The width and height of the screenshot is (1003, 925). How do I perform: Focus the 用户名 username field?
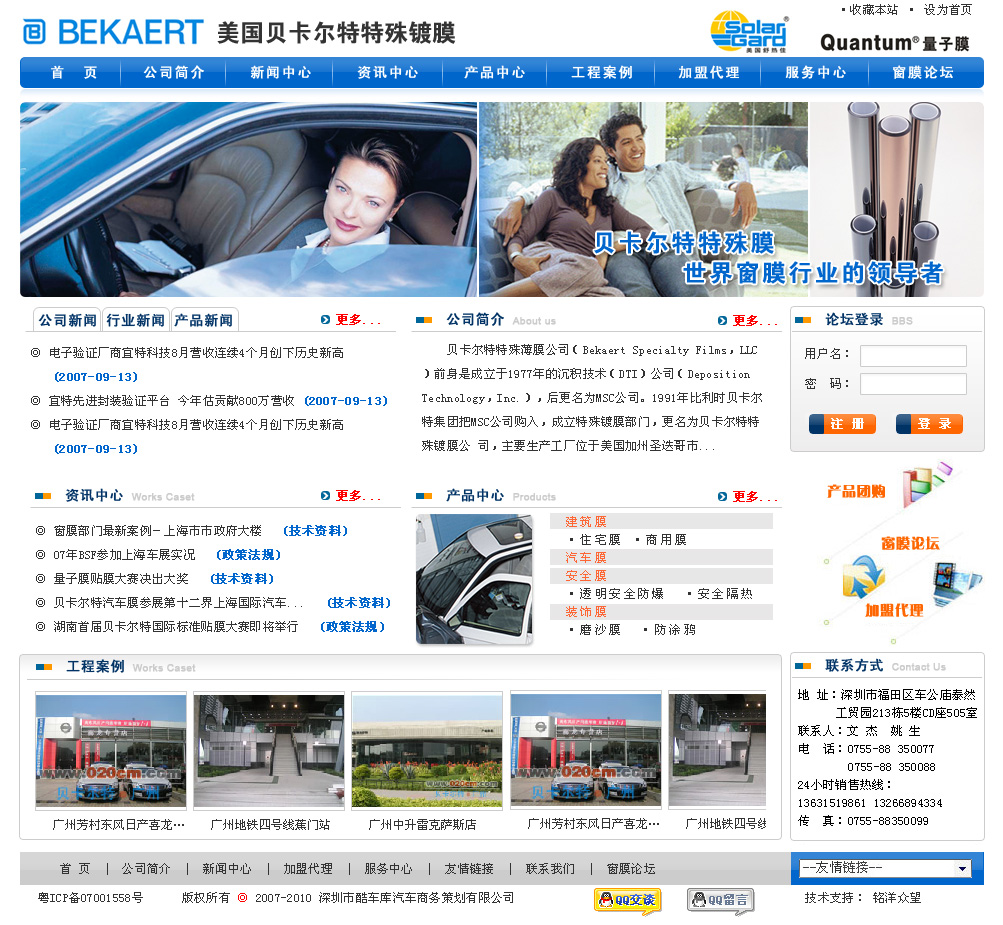(913, 356)
